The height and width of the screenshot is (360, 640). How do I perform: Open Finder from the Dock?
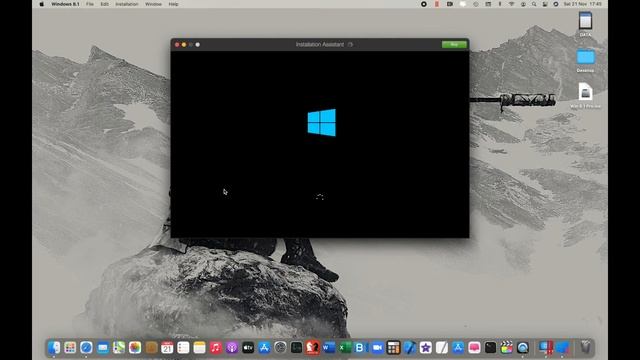pos(54,347)
